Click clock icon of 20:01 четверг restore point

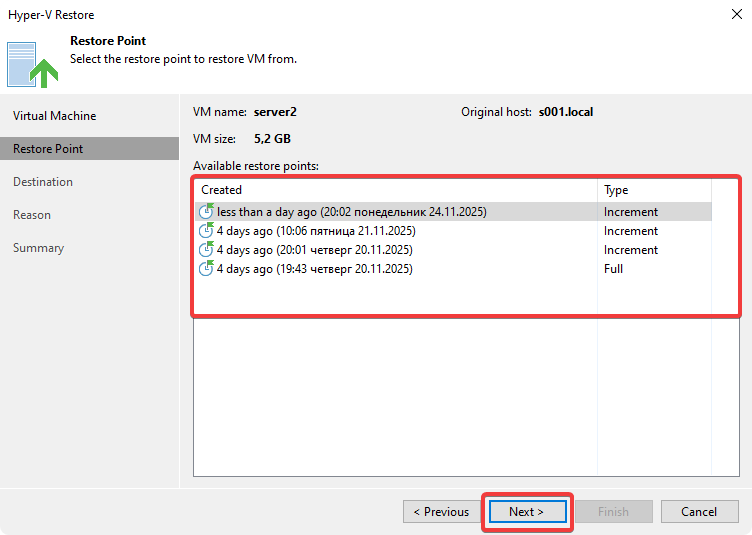(x=206, y=250)
